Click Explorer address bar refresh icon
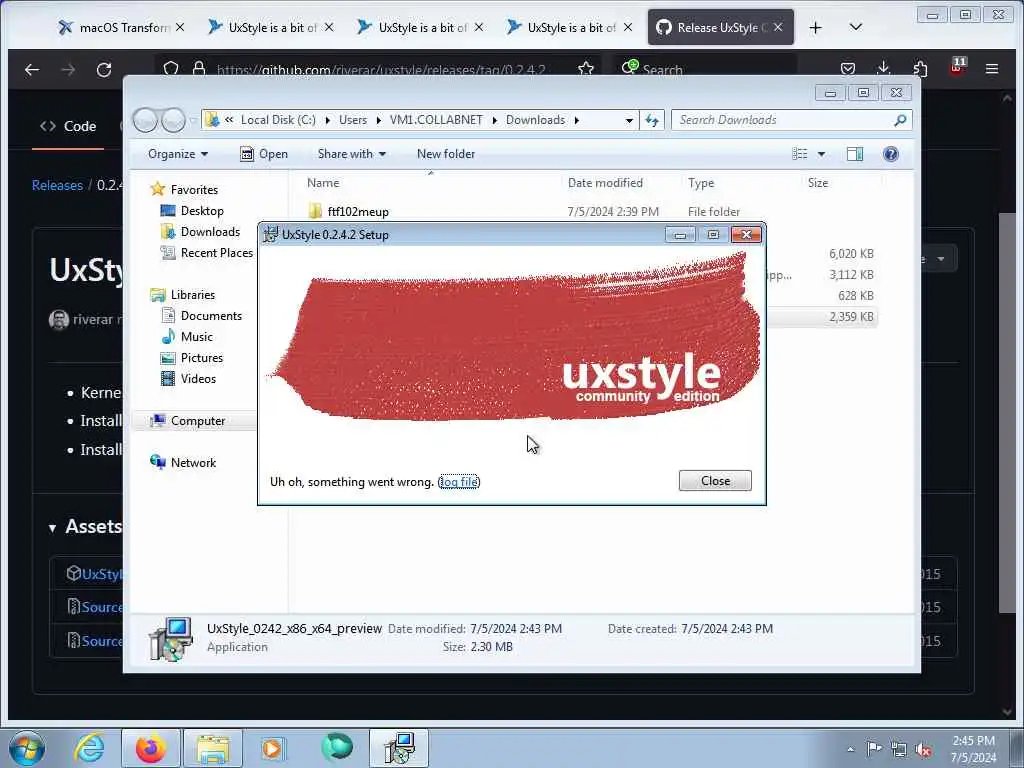Screen dimensions: 1024x768 coord(652,120)
